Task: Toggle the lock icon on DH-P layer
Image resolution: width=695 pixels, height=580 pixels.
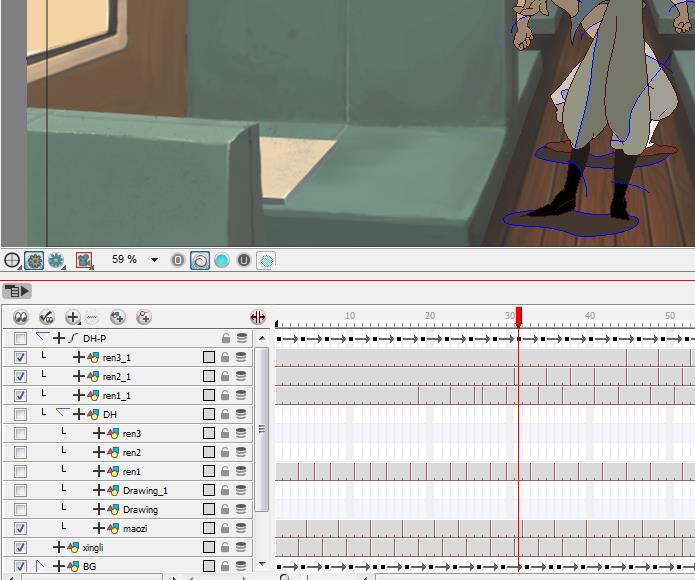Action: (226, 339)
